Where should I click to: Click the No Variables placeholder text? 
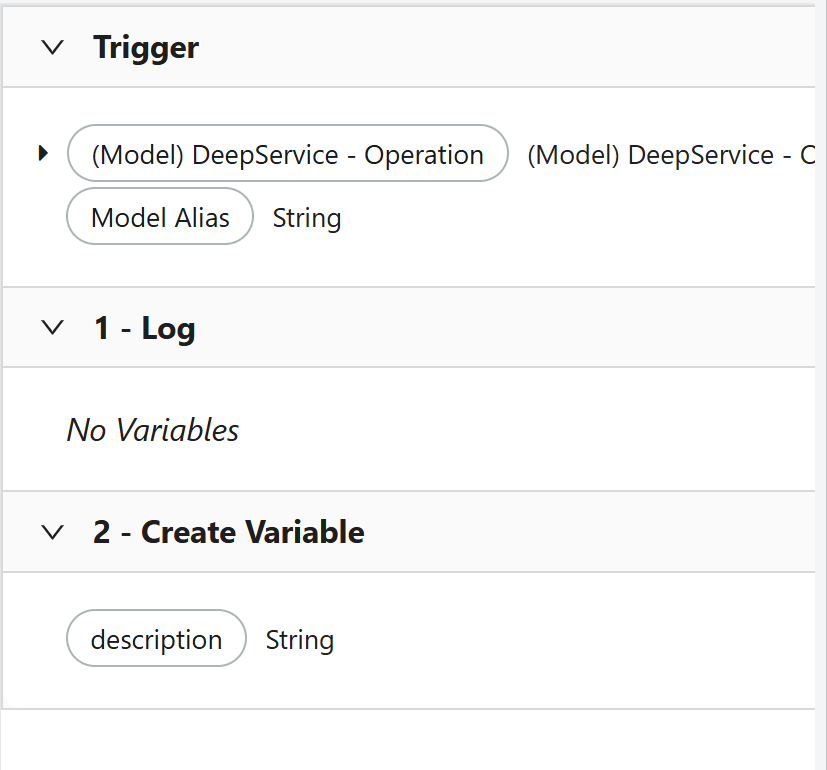[x=152, y=430]
